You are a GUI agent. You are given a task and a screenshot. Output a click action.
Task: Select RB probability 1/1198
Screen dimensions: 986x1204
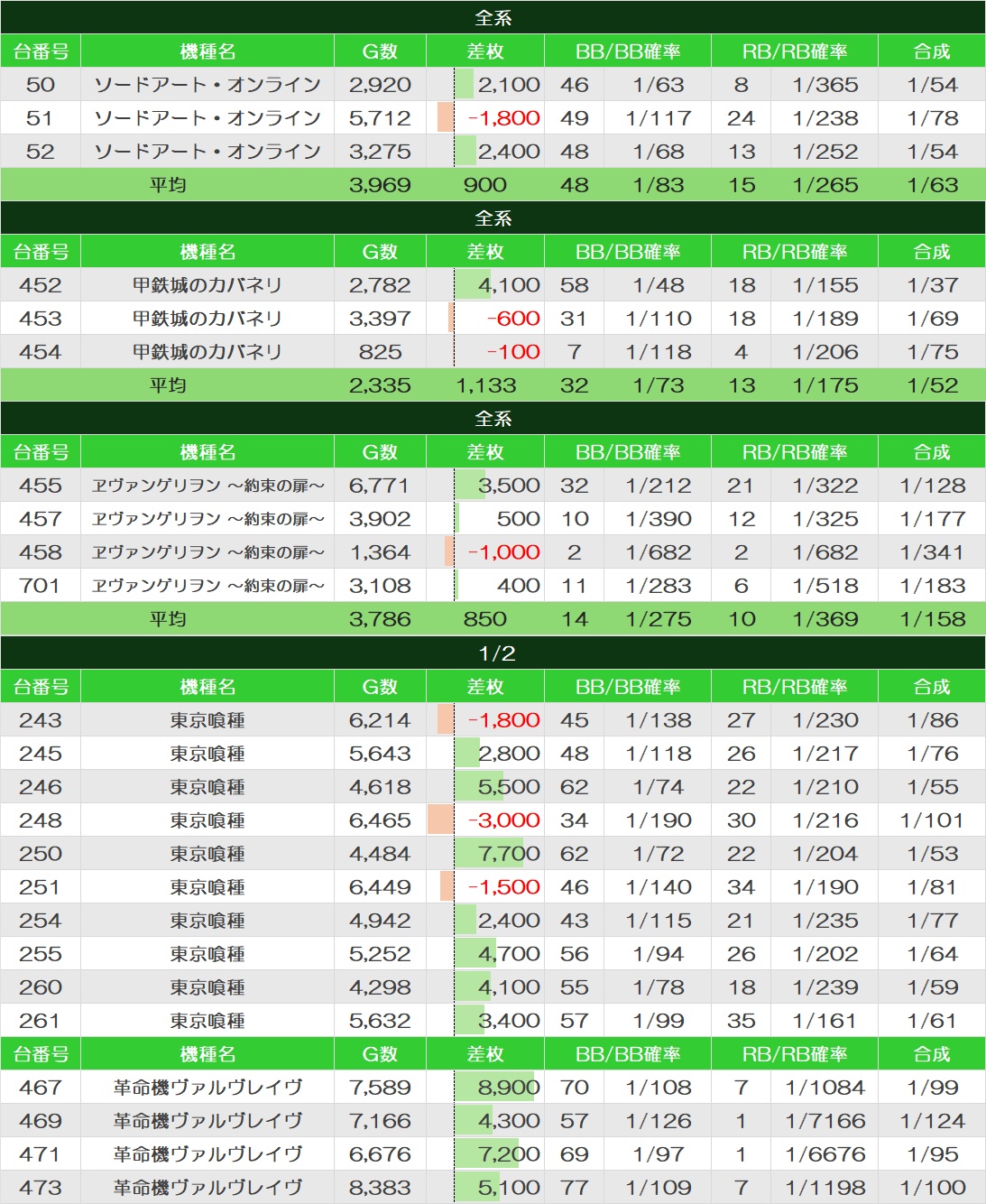point(825,1188)
